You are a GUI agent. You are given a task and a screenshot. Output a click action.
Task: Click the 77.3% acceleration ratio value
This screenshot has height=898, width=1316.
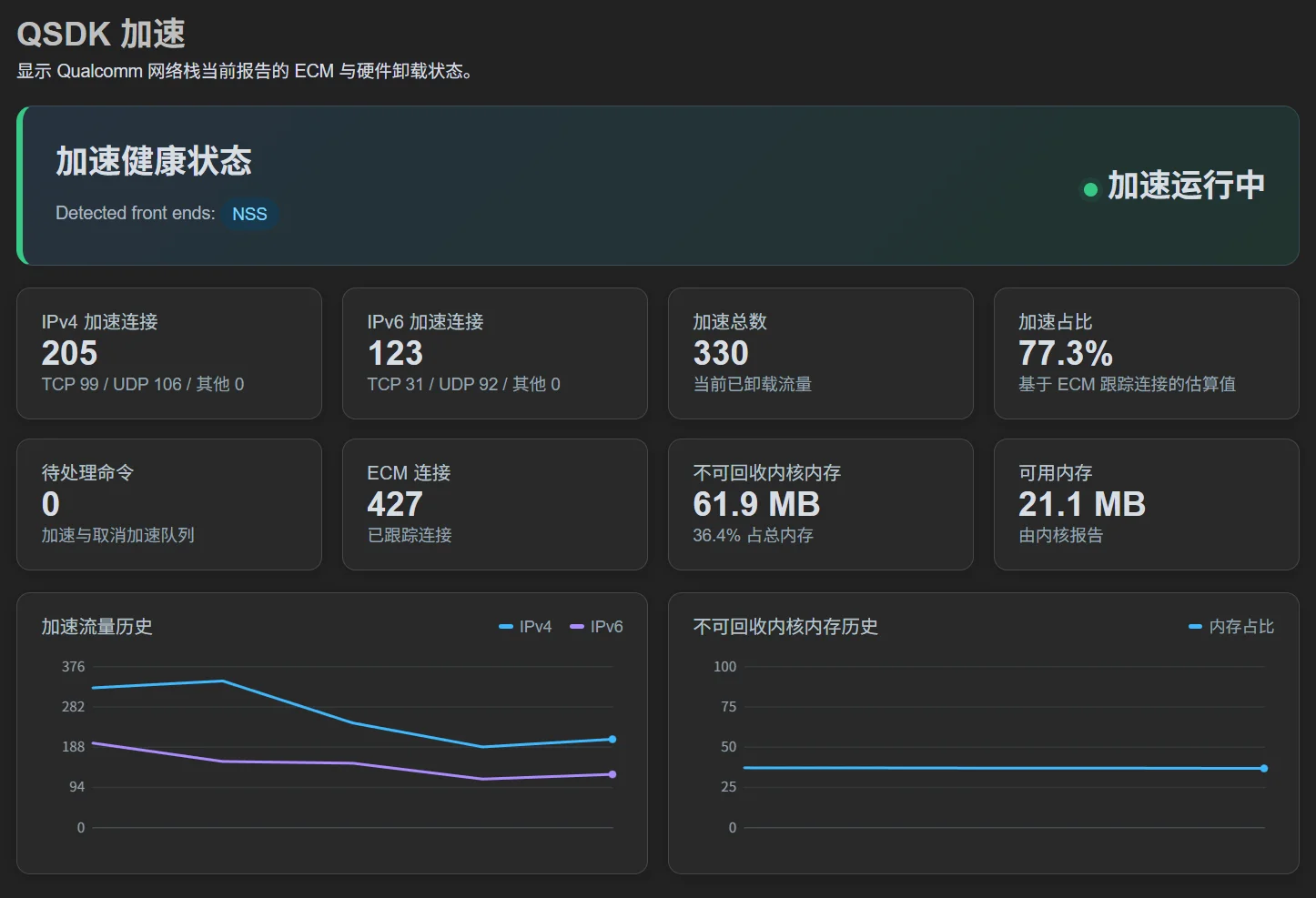[1066, 353]
